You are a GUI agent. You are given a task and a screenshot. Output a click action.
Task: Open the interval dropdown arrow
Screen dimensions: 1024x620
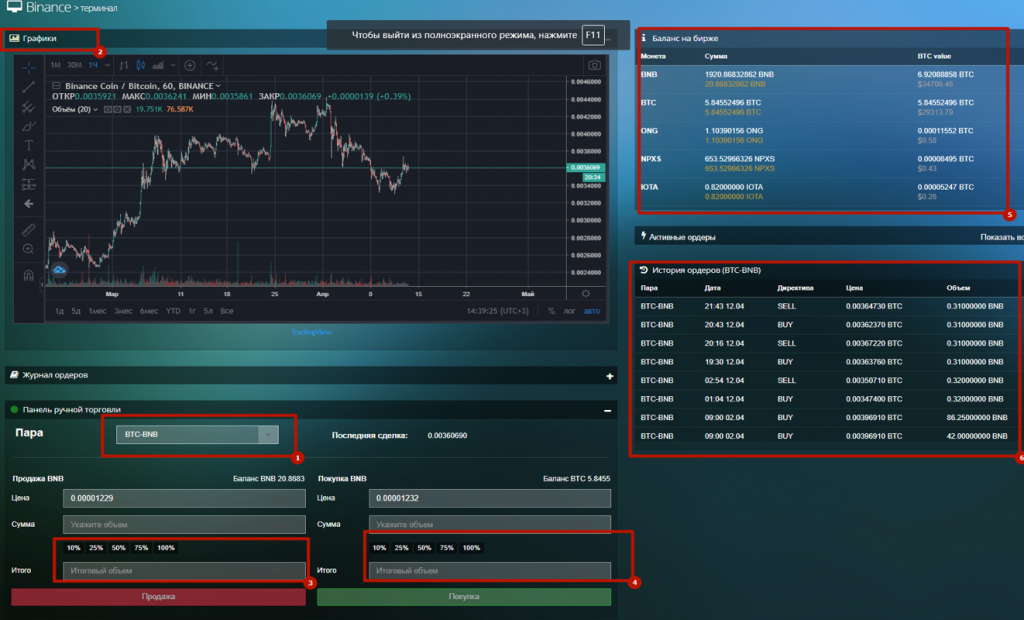pyautogui.click(x=107, y=65)
